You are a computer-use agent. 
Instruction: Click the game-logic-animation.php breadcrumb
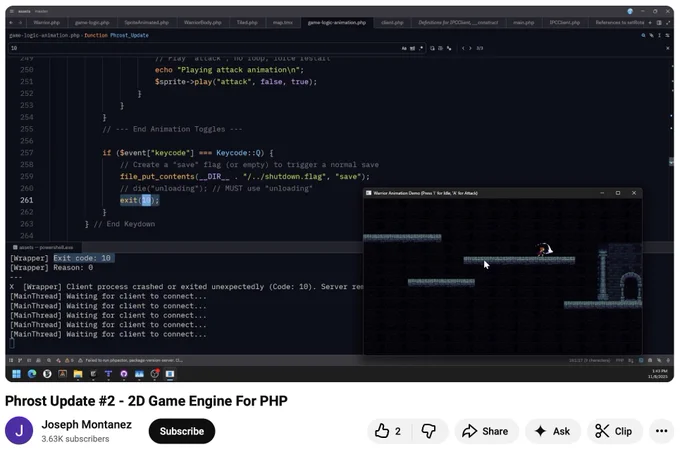[x=44, y=36]
